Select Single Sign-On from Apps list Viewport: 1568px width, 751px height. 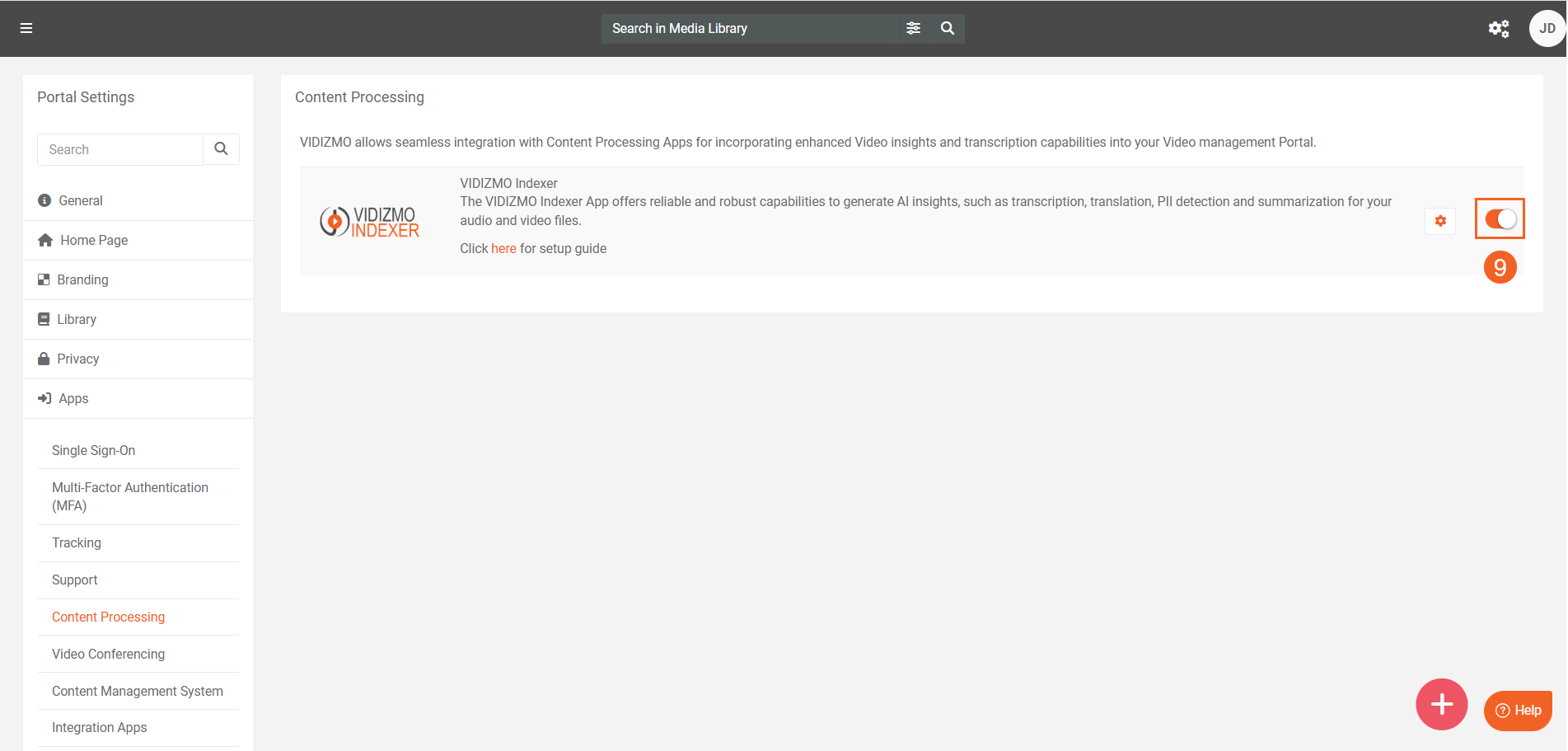pos(93,451)
